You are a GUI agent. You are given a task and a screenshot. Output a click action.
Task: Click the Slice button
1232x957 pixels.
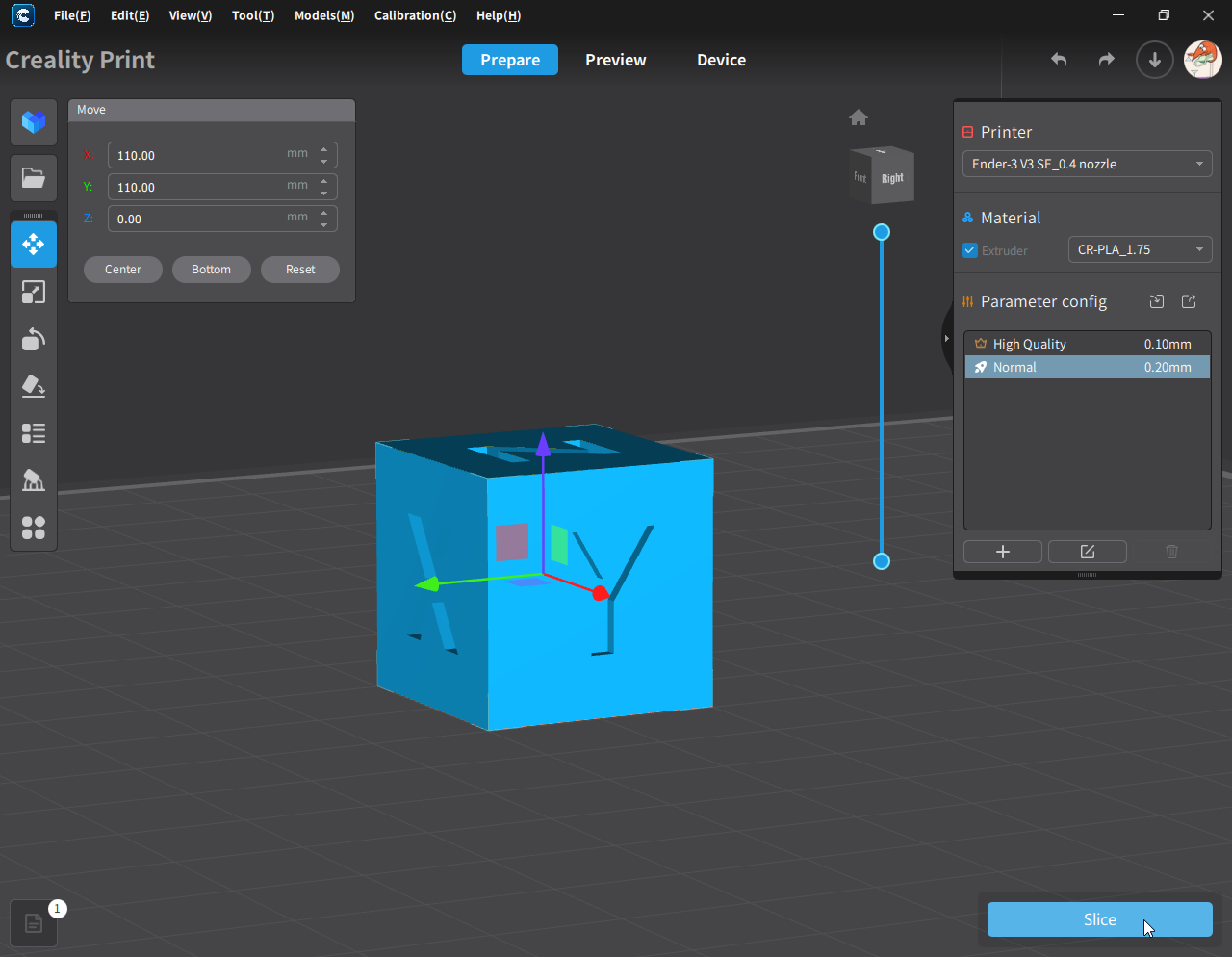(x=1100, y=919)
